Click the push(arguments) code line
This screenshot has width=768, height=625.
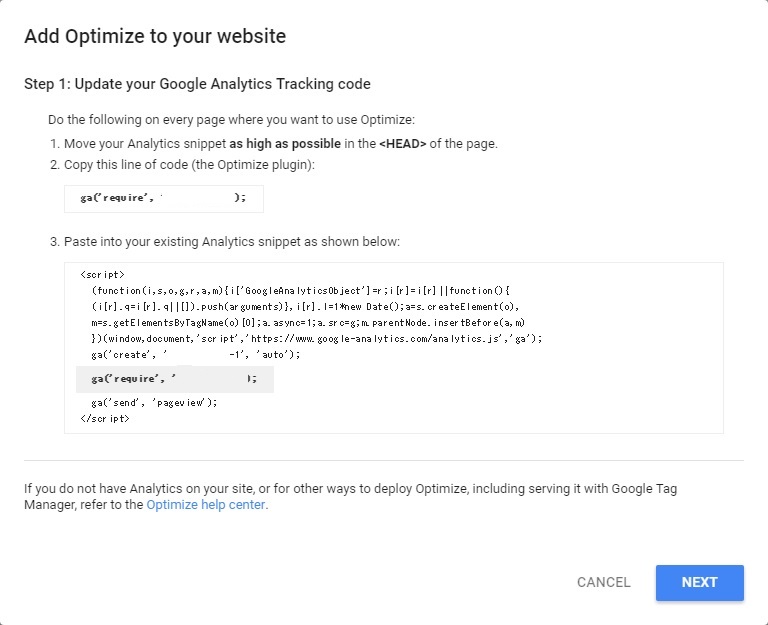pos(305,307)
